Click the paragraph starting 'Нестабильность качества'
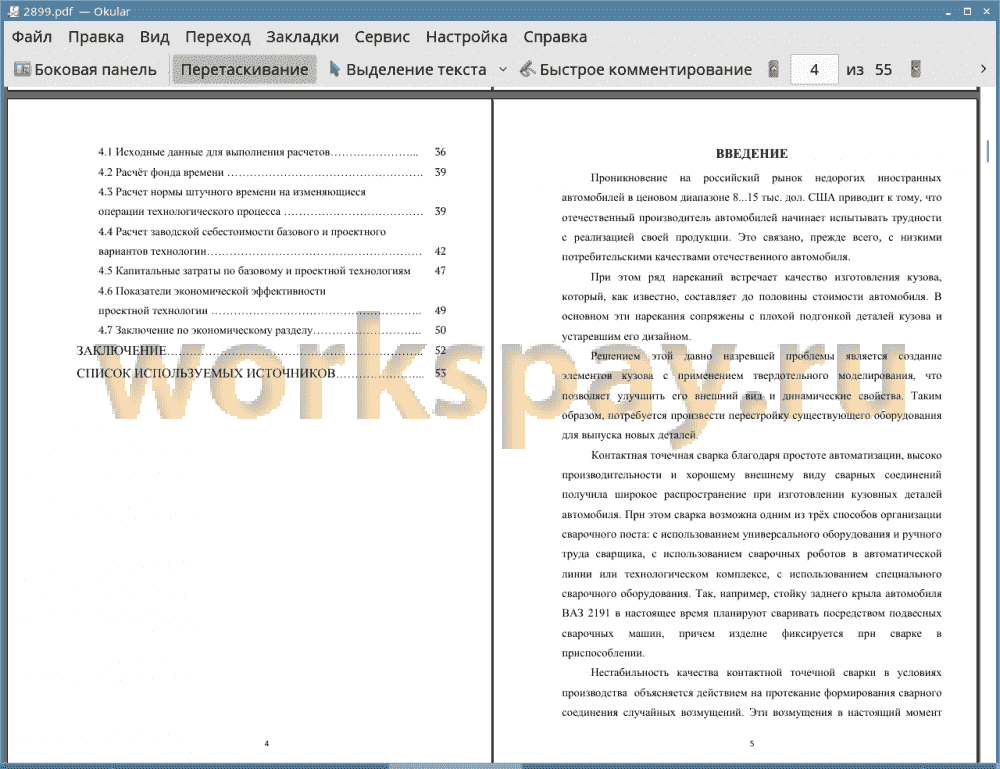1000x769 pixels. pos(751,692)
